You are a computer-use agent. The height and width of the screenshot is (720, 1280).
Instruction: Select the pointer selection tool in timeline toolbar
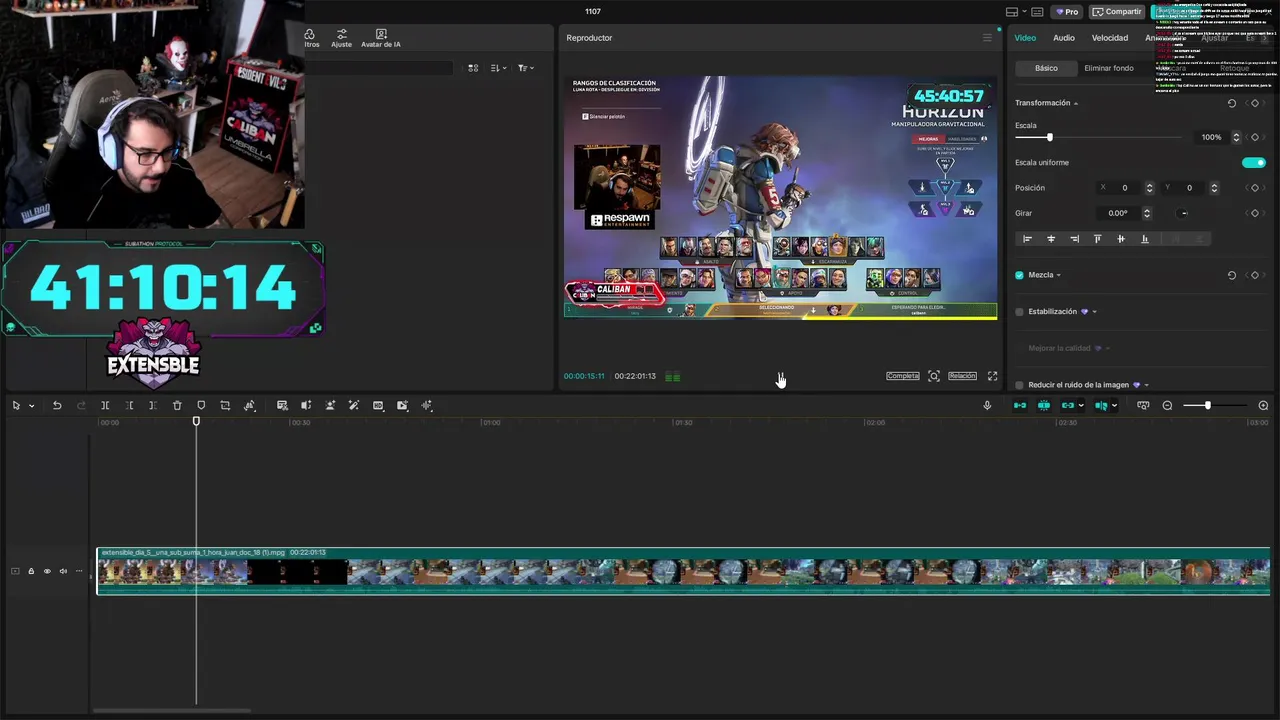pyautogui.click(x=16, y=405)
